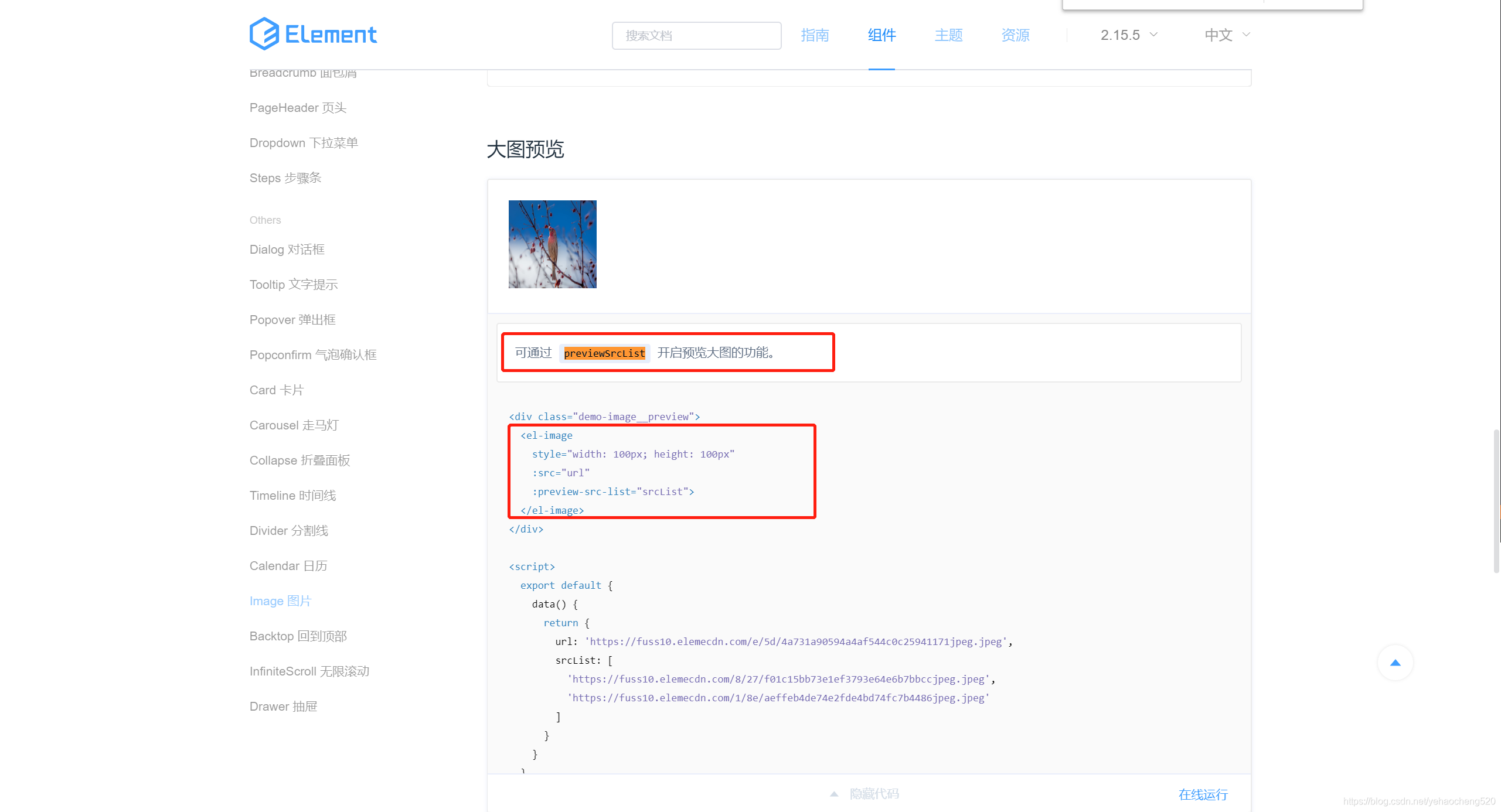Image resolution: width=1501 pixels, height=812 pixels.
Task: Select the 指南 navigation tab
Action: (815, 34)
